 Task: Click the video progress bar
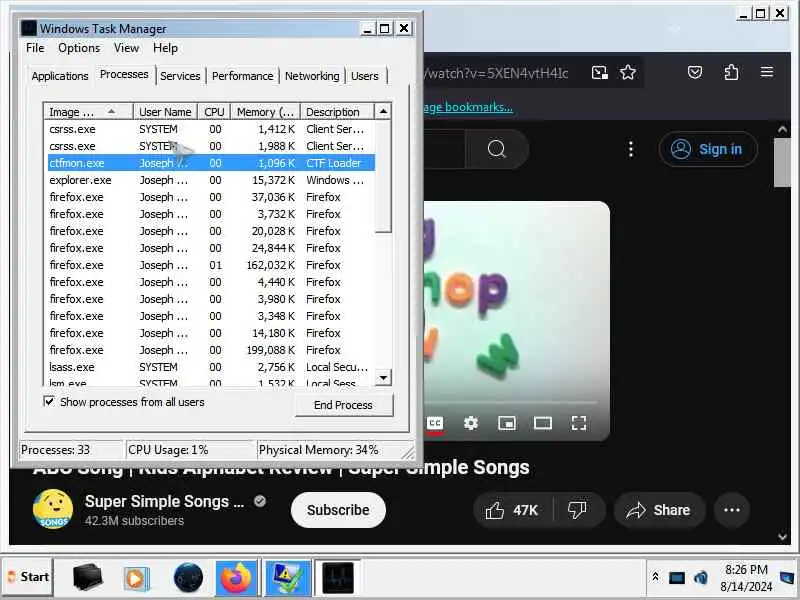click(510, 403)
